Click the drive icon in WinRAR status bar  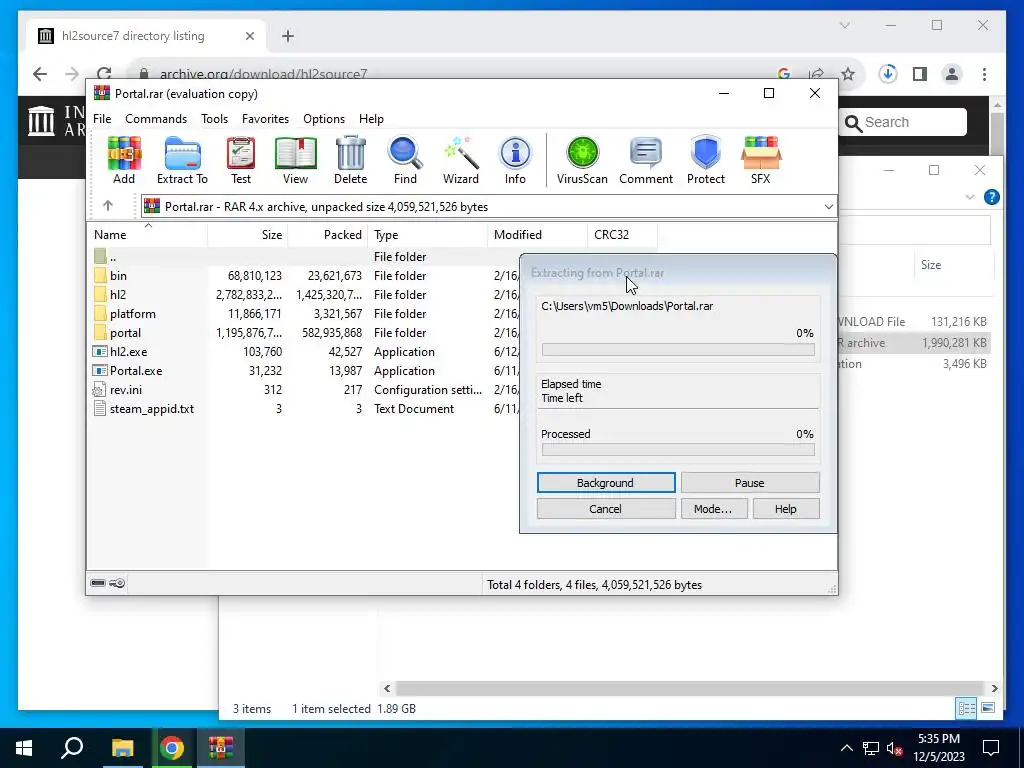click(x=98, y=583)
